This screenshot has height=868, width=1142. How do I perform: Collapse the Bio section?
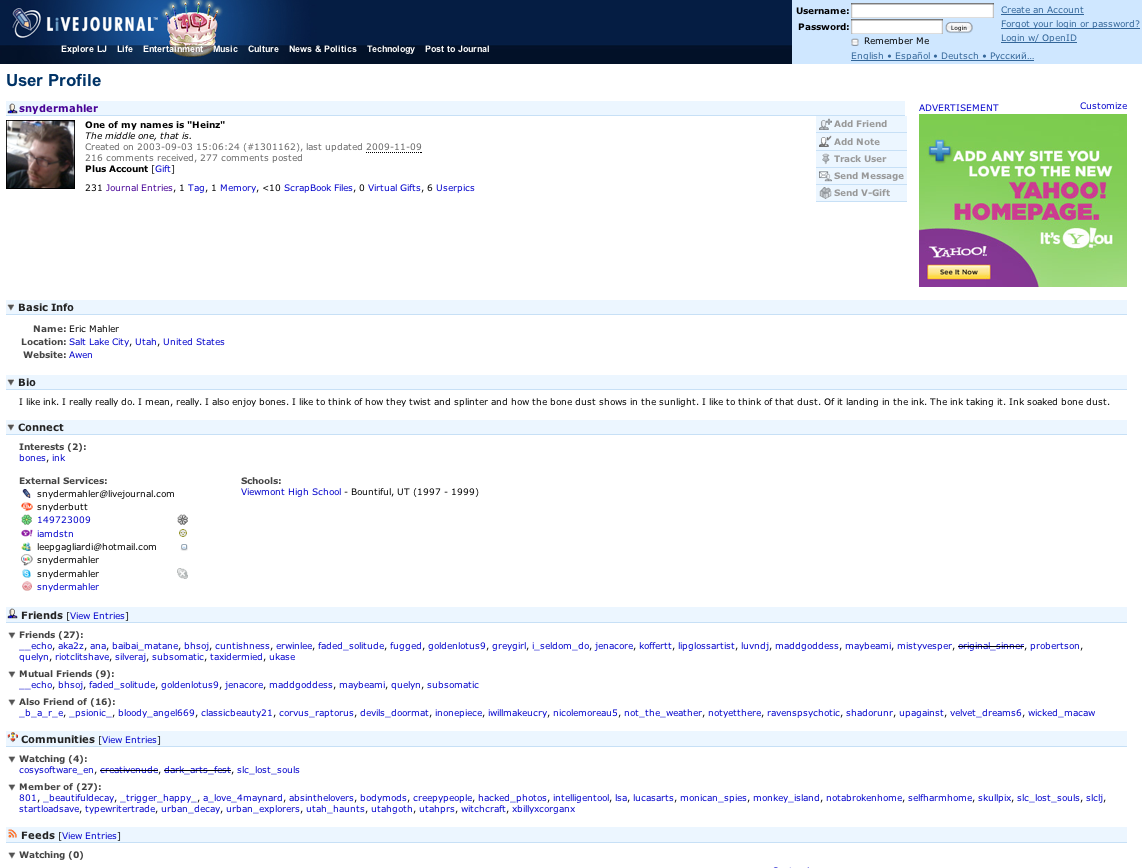pos(11,382)
